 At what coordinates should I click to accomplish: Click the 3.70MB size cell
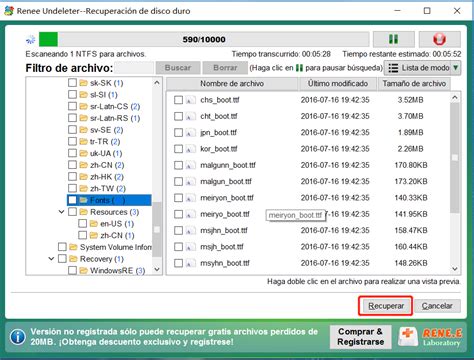click(410, 116)
